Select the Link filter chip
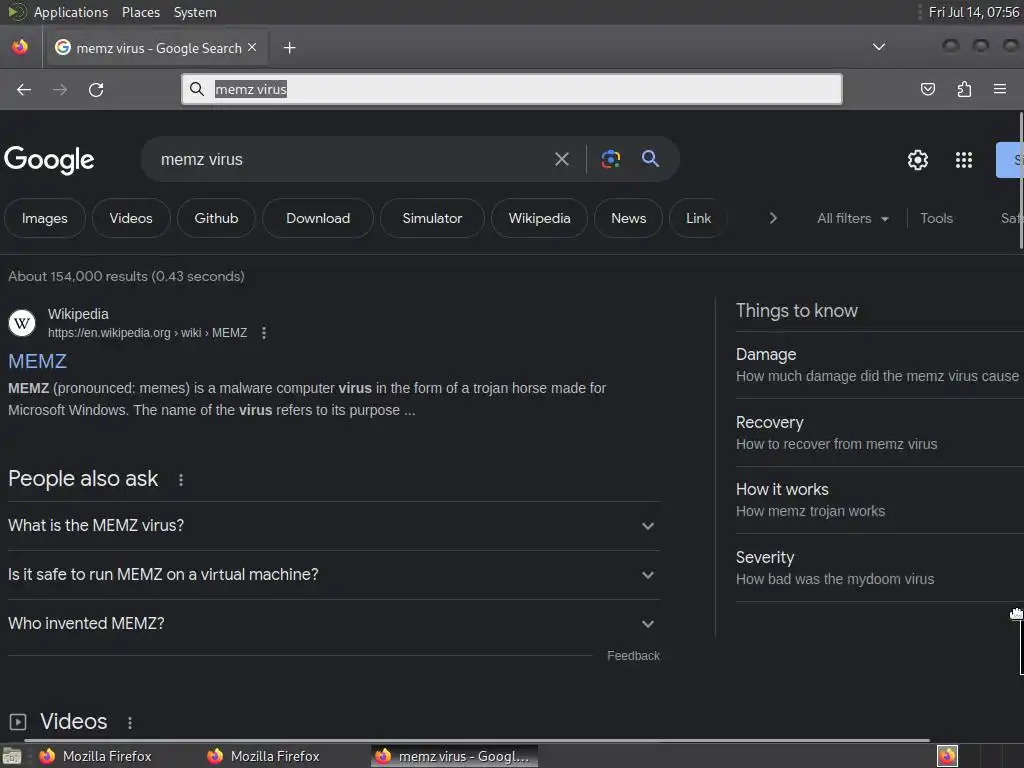 coord(698,218)
